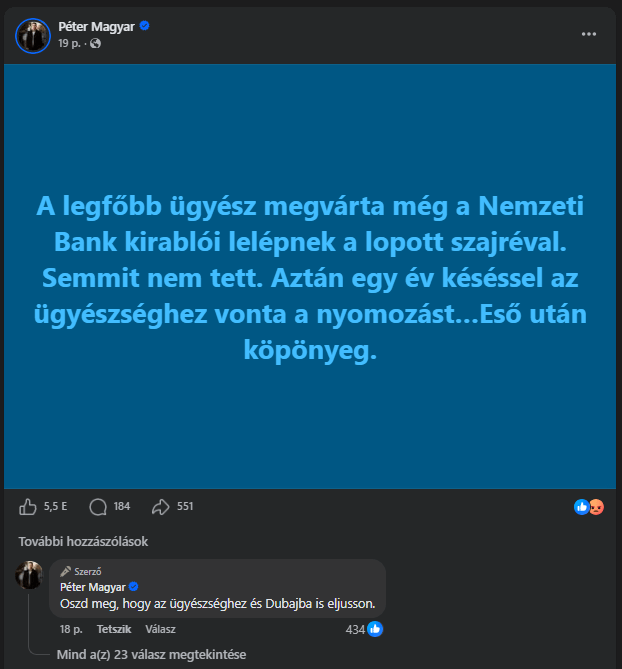The width and height of the screenshot is (622, 669).
Task: Click the verified badge beside the post author name
Action: [x=145, y=25]
